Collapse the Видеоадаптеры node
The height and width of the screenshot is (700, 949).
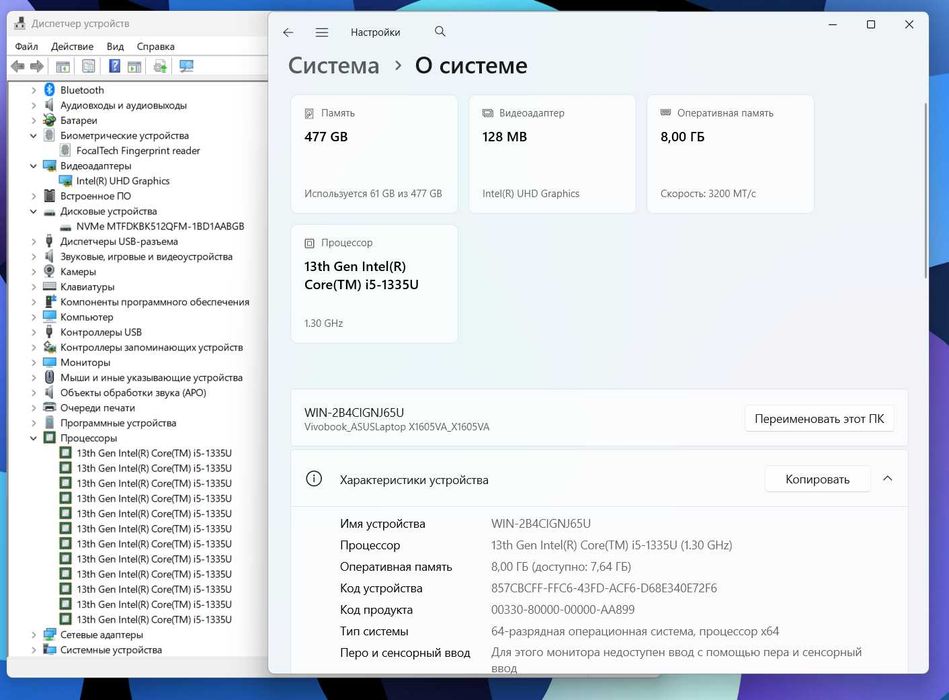[x=34, y=166]
